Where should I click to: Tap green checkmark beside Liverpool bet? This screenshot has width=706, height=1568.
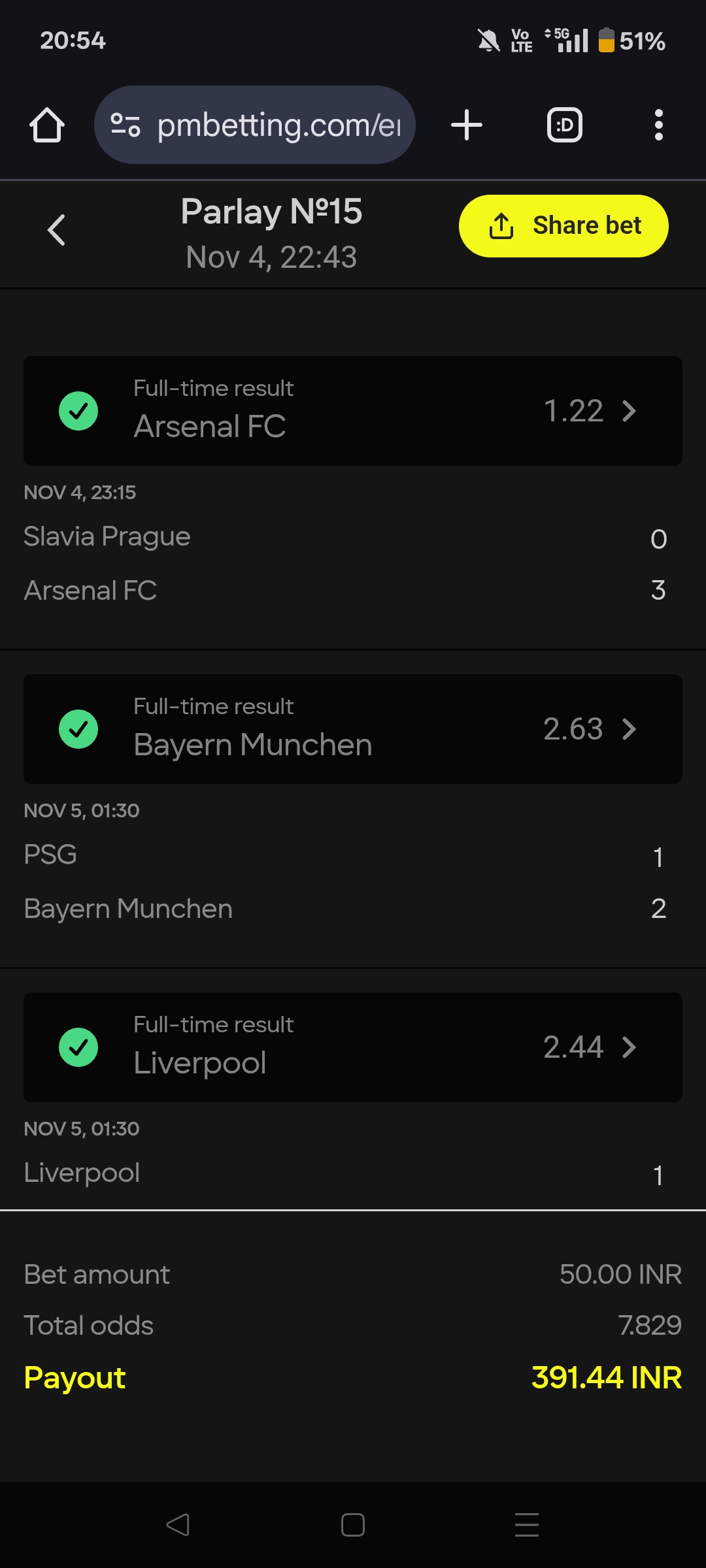pyautogui.click(x=78, y=1047)
